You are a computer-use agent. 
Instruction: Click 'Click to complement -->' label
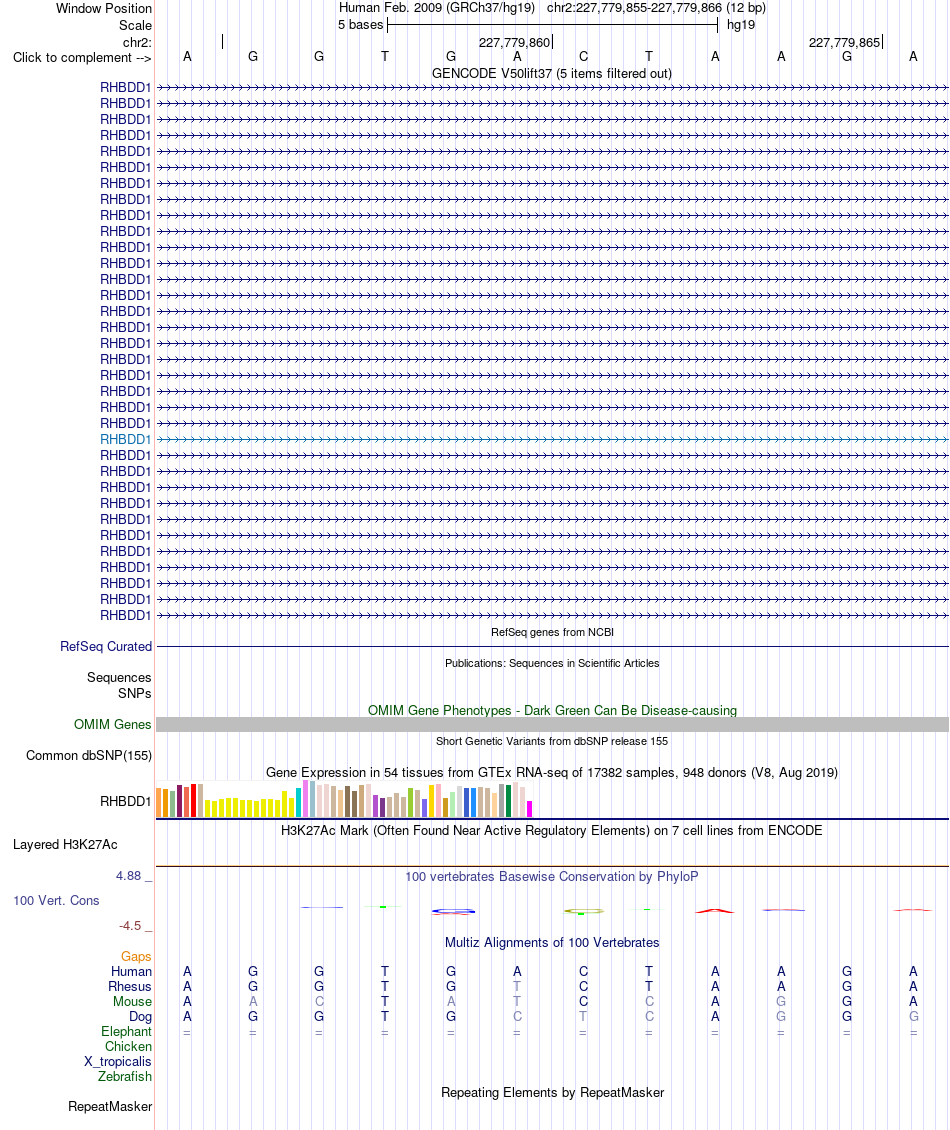(82, 58)
